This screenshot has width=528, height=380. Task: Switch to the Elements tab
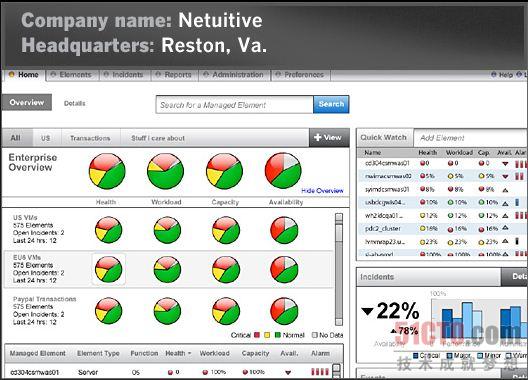pos(72,75)
